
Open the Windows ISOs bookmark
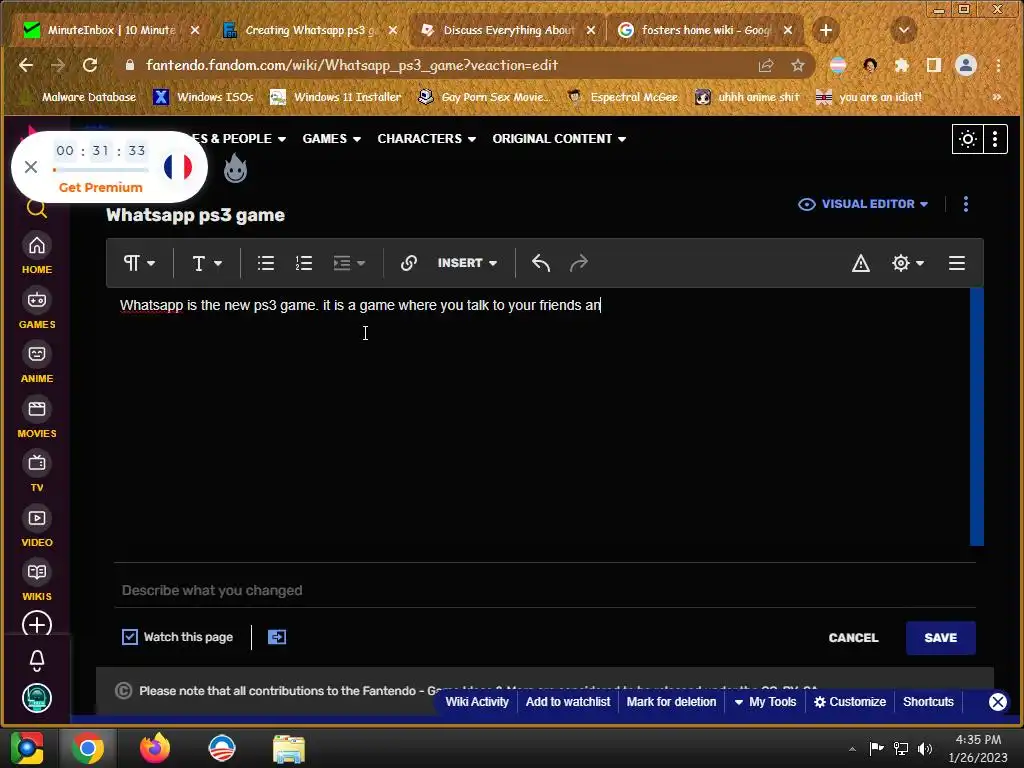pos(204,97)
